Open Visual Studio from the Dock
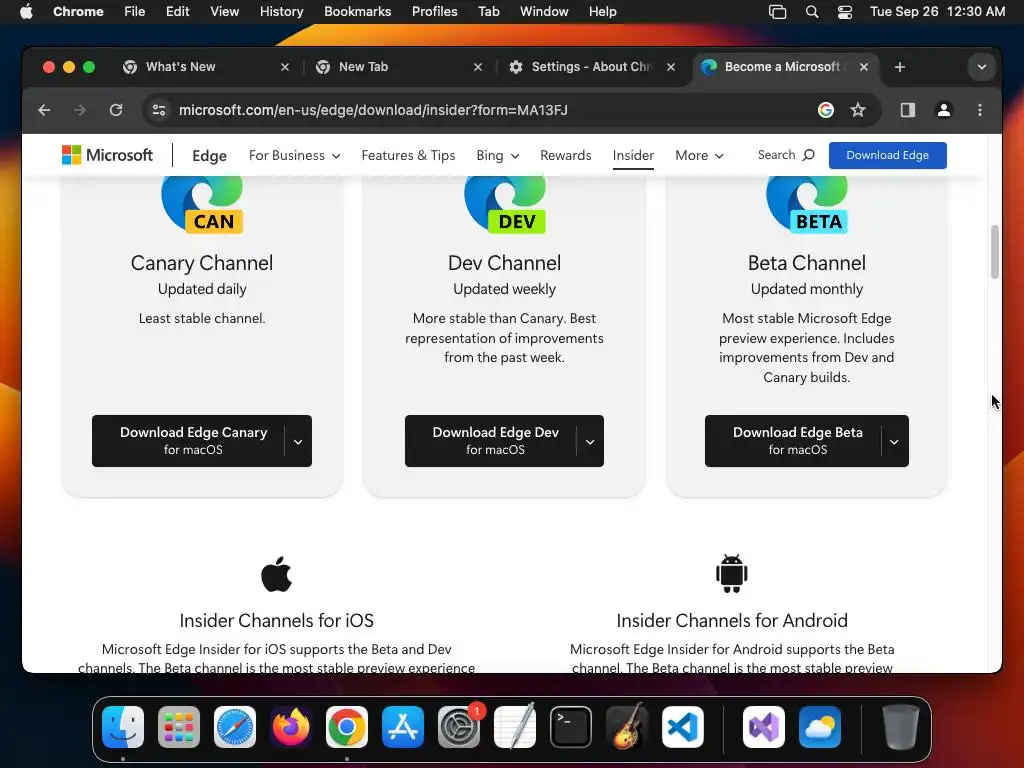 764,727
